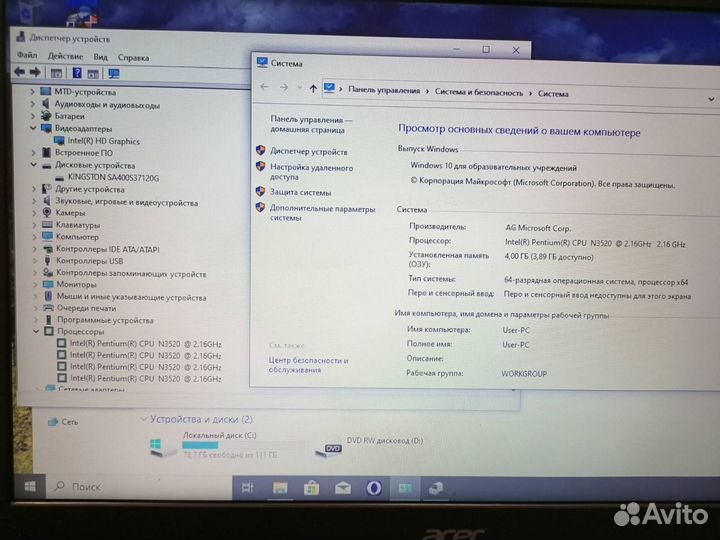This screenshot has width=720, height=540.
Task: Click the shield icon beside Диспетчер устройств
Action: (261, 150)
